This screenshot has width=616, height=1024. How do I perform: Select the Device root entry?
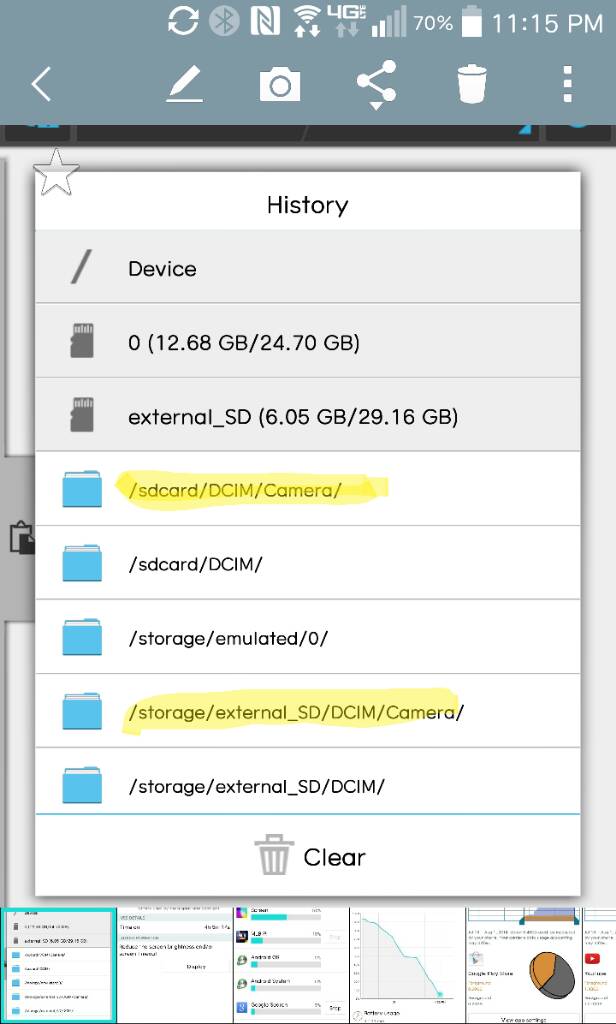(308, 266)
